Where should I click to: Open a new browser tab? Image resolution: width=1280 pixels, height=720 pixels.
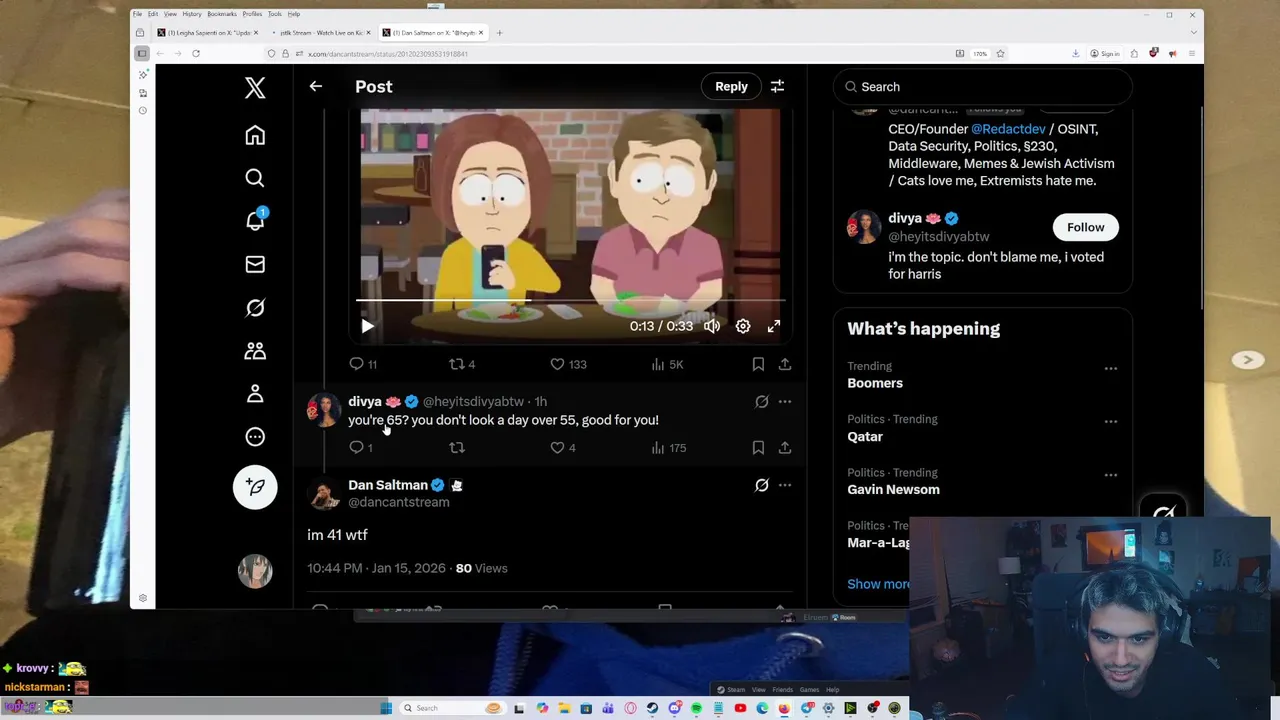pyautogui.click(x=500, y=33)
